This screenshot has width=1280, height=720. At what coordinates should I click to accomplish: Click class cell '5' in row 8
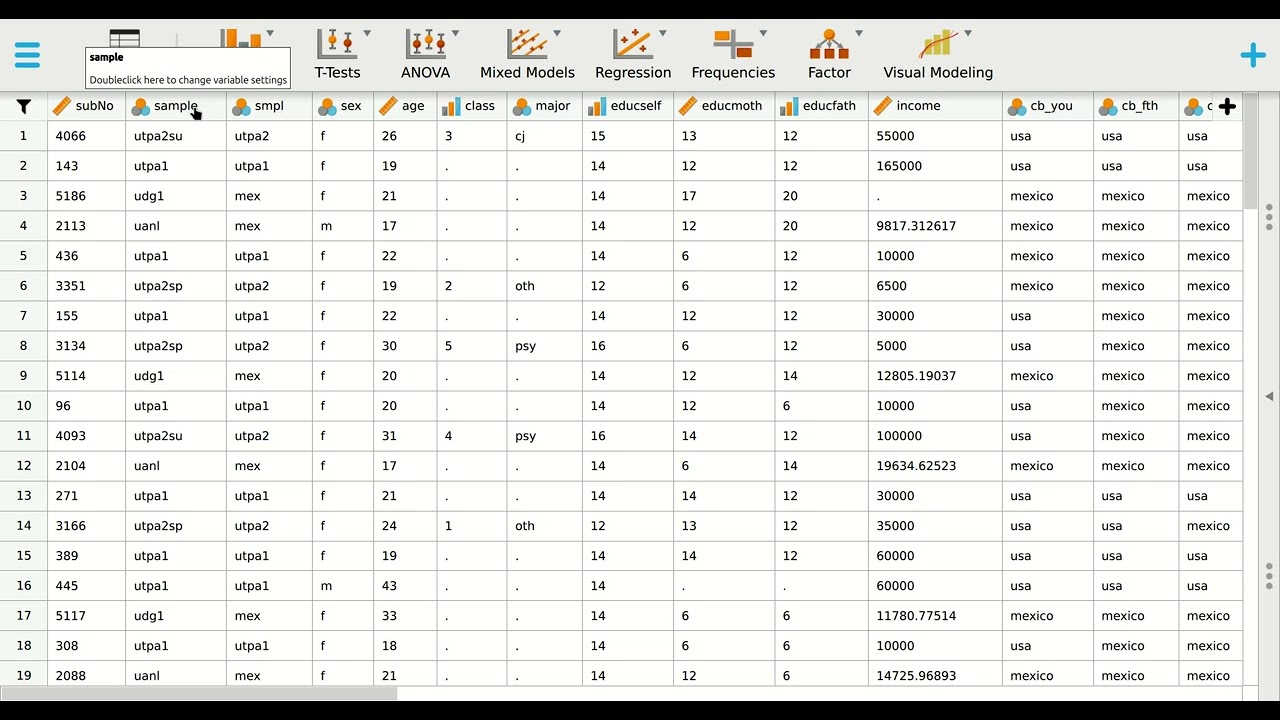pyautogui.click(x=472, y=346)
